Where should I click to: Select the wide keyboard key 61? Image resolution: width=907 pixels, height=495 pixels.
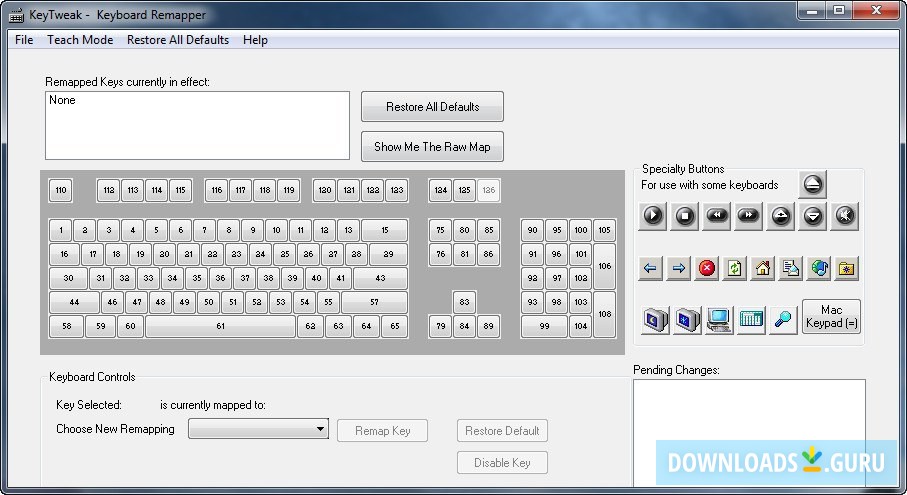(220, 326)
